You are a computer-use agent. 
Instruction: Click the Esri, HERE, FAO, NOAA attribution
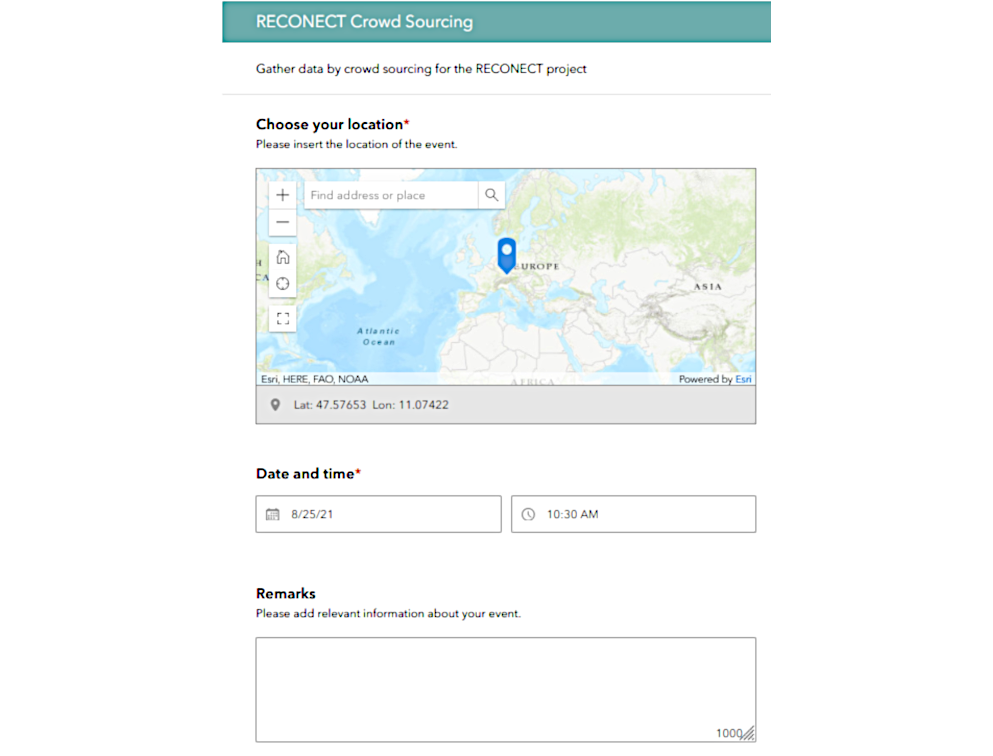(314, 379)
